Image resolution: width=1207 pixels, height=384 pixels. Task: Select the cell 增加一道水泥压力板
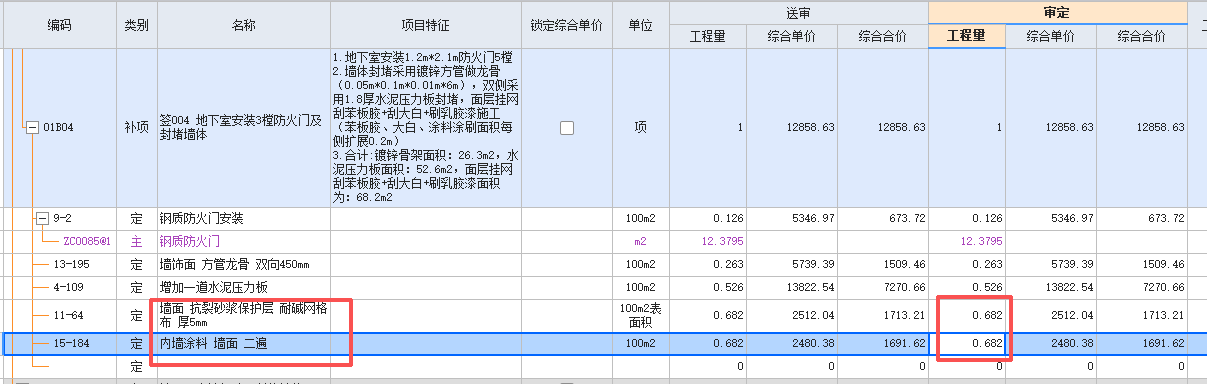coord(243,287)
